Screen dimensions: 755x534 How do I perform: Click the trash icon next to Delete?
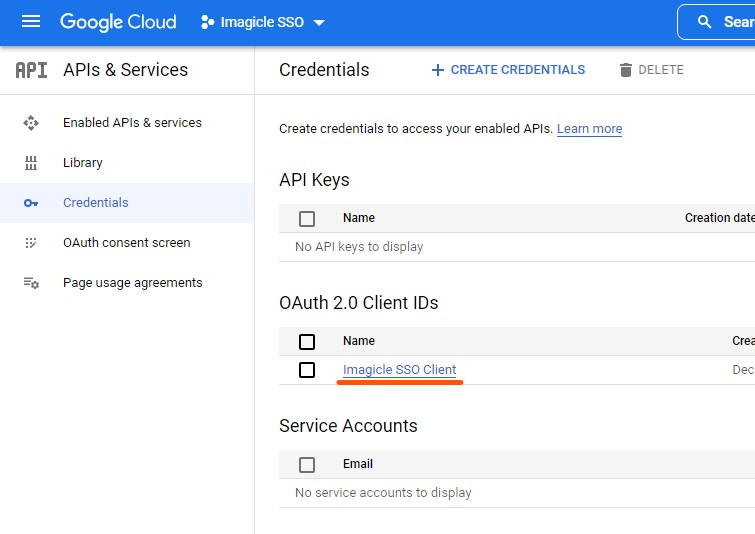(626, 70)
